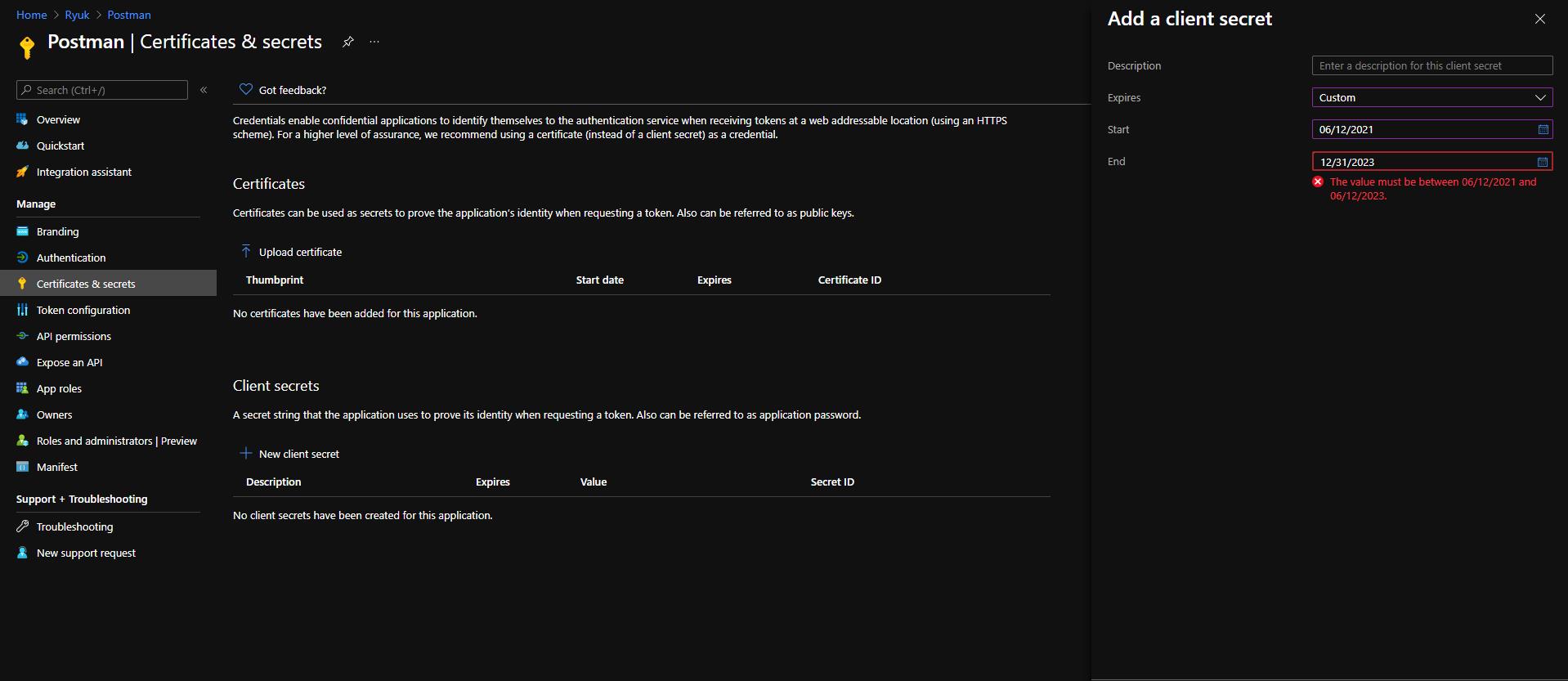
Task: Click the API permissions icon
Action: coord(22,336)
